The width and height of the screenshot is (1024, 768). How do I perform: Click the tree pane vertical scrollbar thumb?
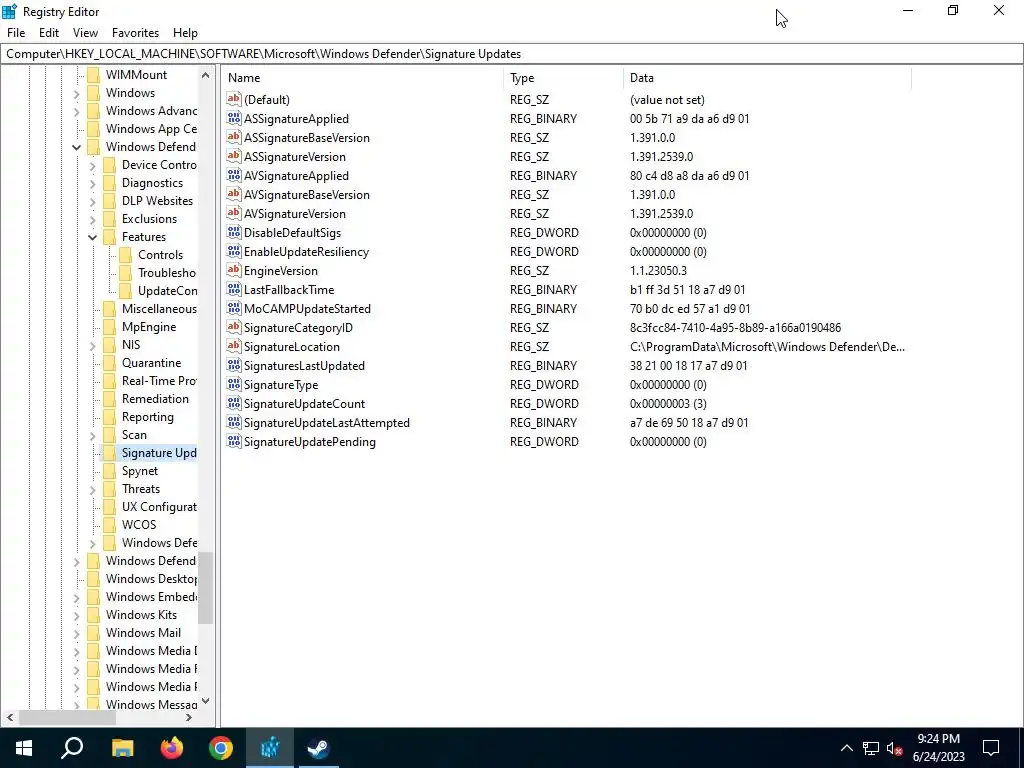[x=206, y=588]
